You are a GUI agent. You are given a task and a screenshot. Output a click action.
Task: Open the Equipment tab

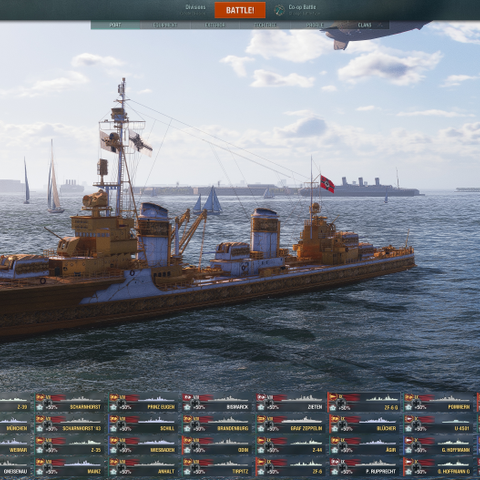165,25
